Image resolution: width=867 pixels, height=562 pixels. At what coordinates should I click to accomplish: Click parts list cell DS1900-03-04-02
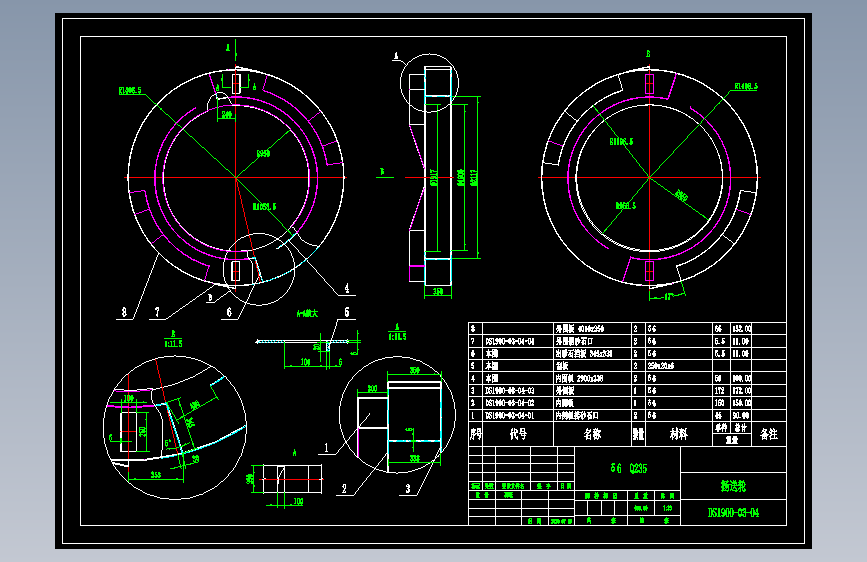click(x=510, y=403)
